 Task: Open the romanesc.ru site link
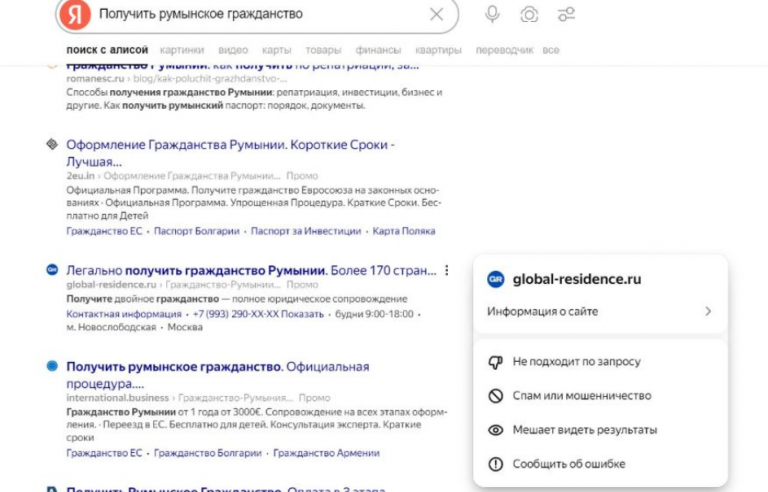[x=95, y=78]
